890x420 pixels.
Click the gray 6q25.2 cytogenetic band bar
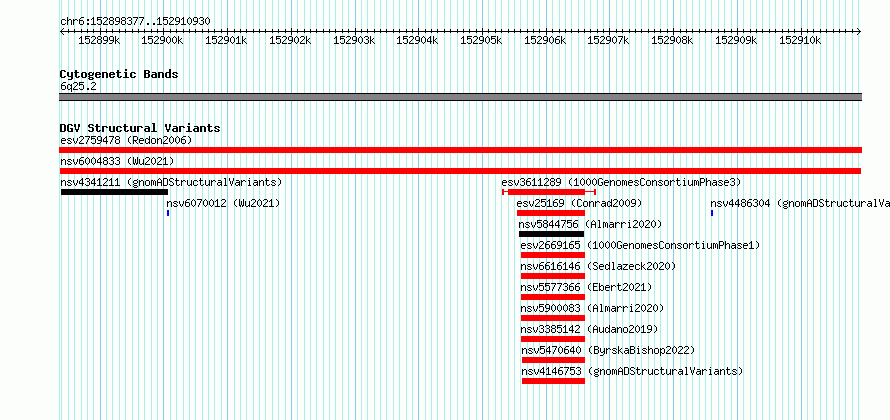460,97
